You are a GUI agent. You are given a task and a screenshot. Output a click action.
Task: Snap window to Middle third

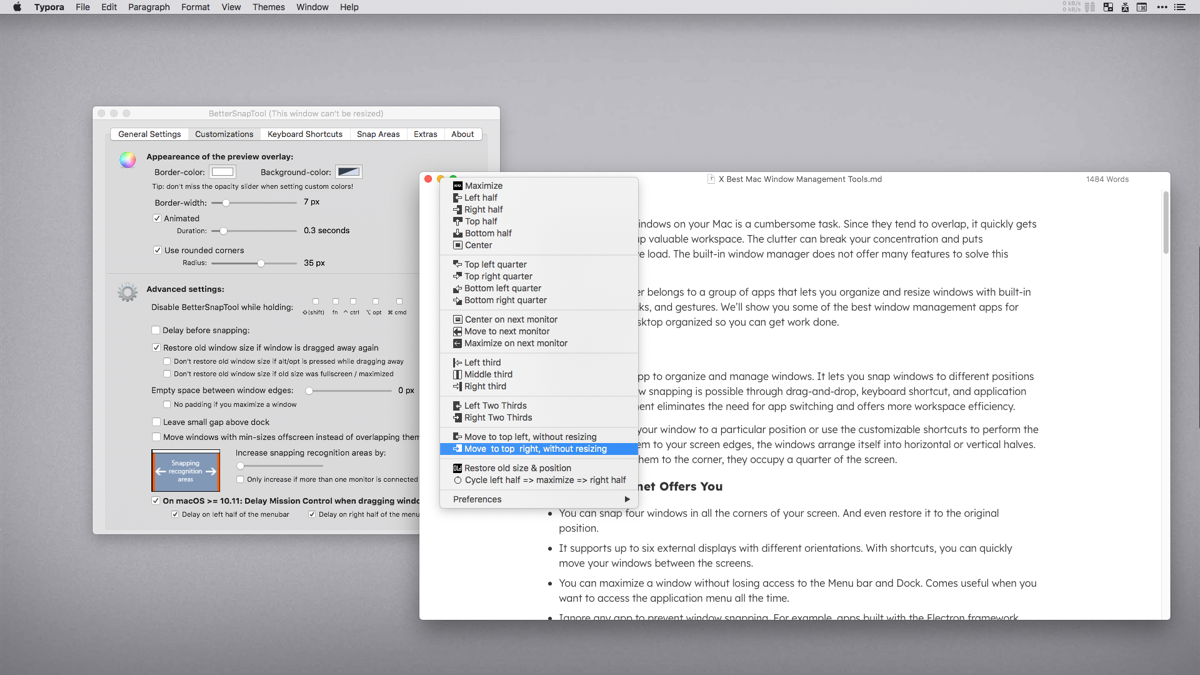[538, 374]
